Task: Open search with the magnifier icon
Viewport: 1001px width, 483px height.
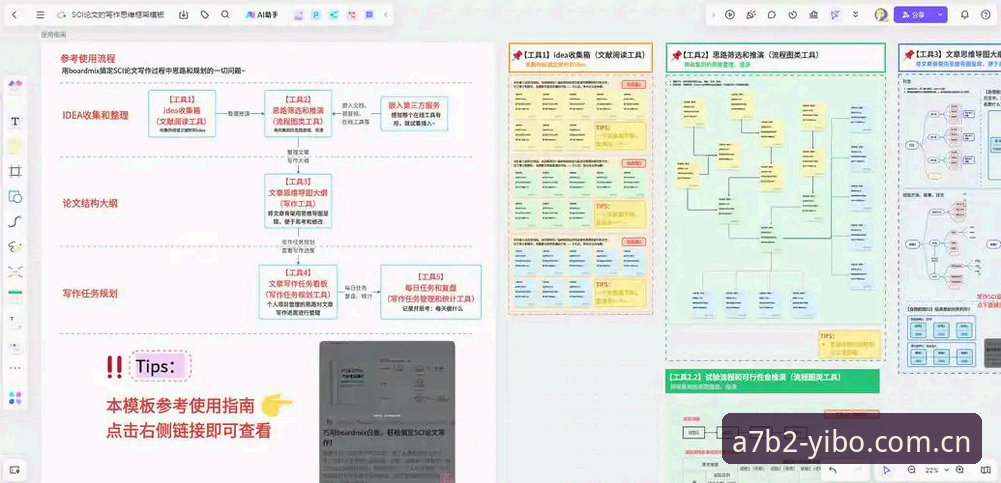Action: click(225, 14)
